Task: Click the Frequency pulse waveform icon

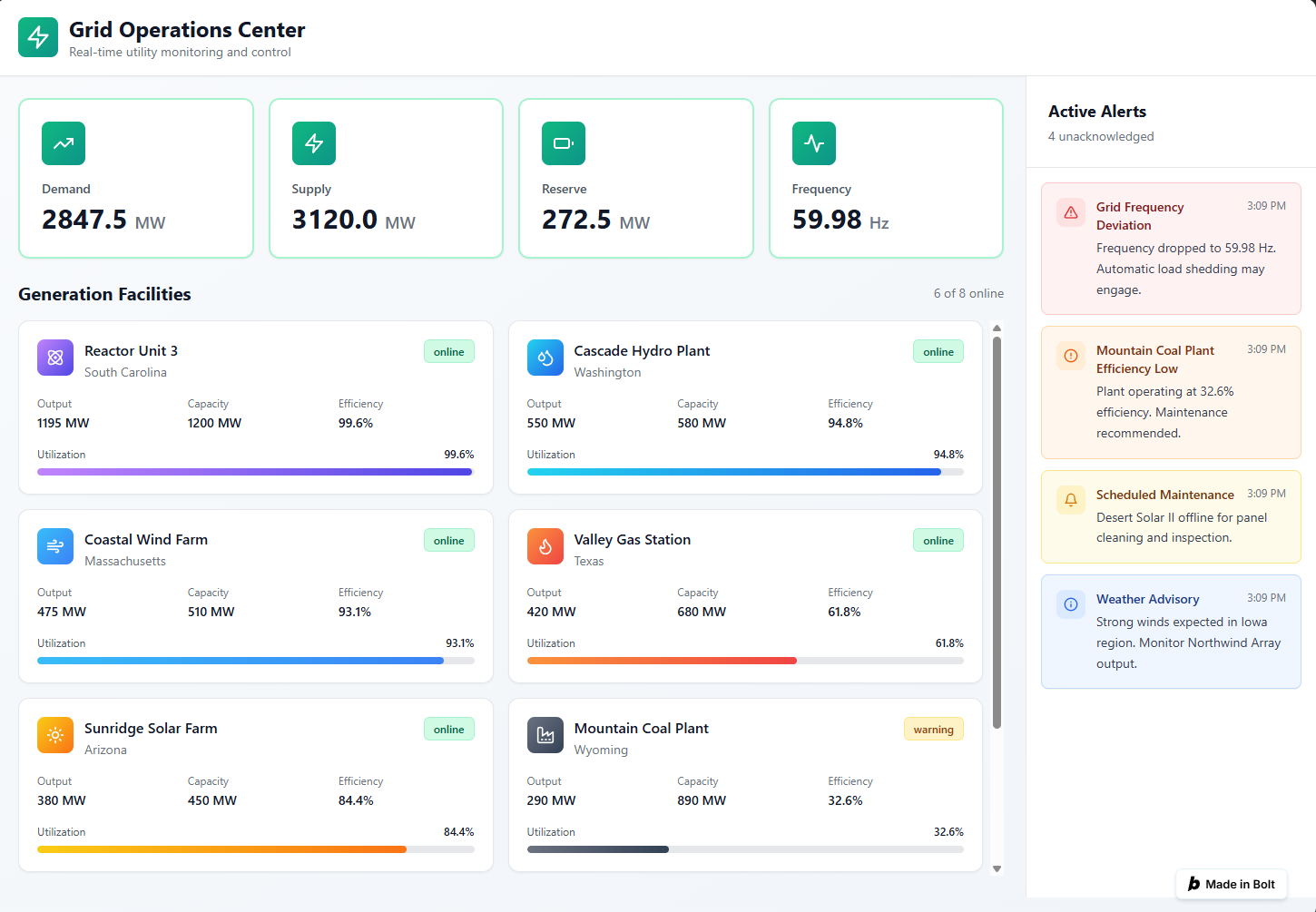Action: click(x=814, y=143)
